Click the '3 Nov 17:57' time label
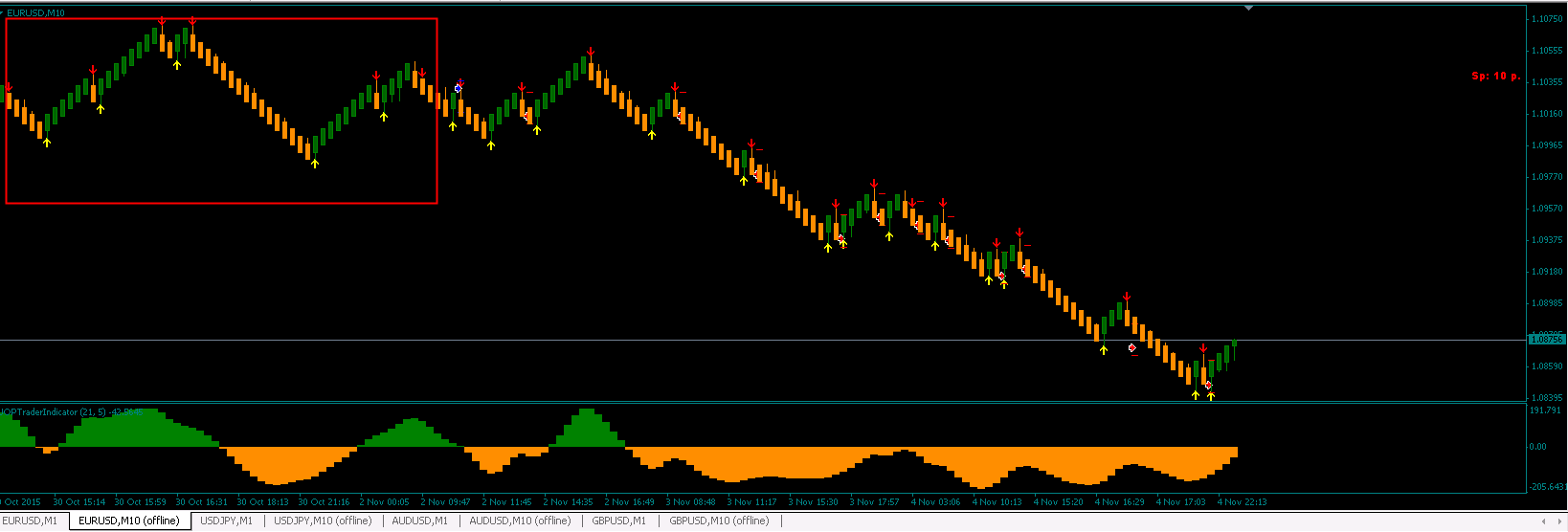1568x532 pixels. [x=874, y=501]
